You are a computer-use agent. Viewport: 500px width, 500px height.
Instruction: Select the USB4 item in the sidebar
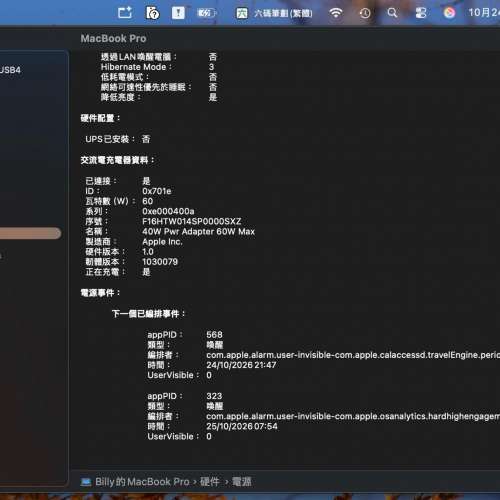tap(10, 70)
